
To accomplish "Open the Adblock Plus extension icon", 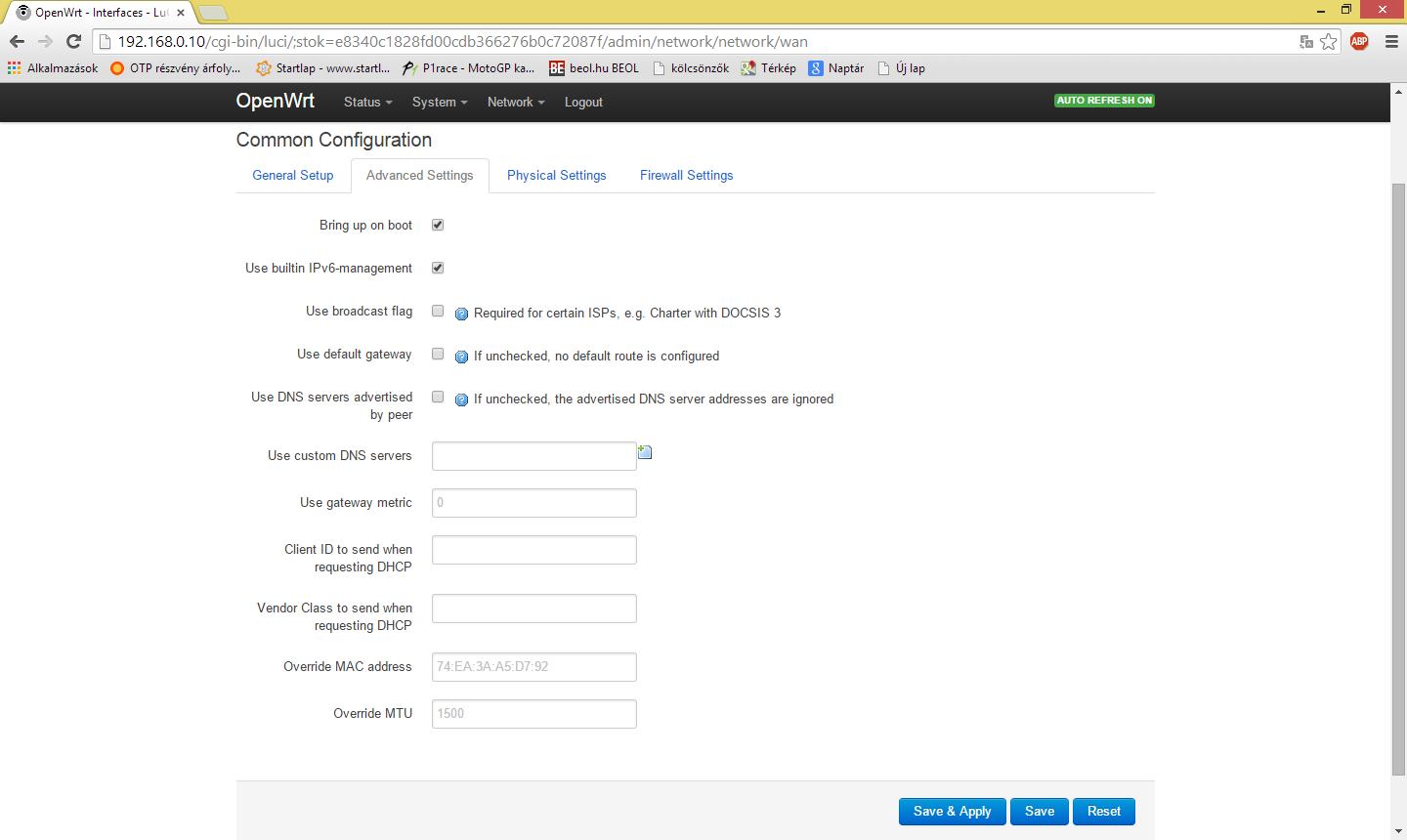I will [1359, 41].
